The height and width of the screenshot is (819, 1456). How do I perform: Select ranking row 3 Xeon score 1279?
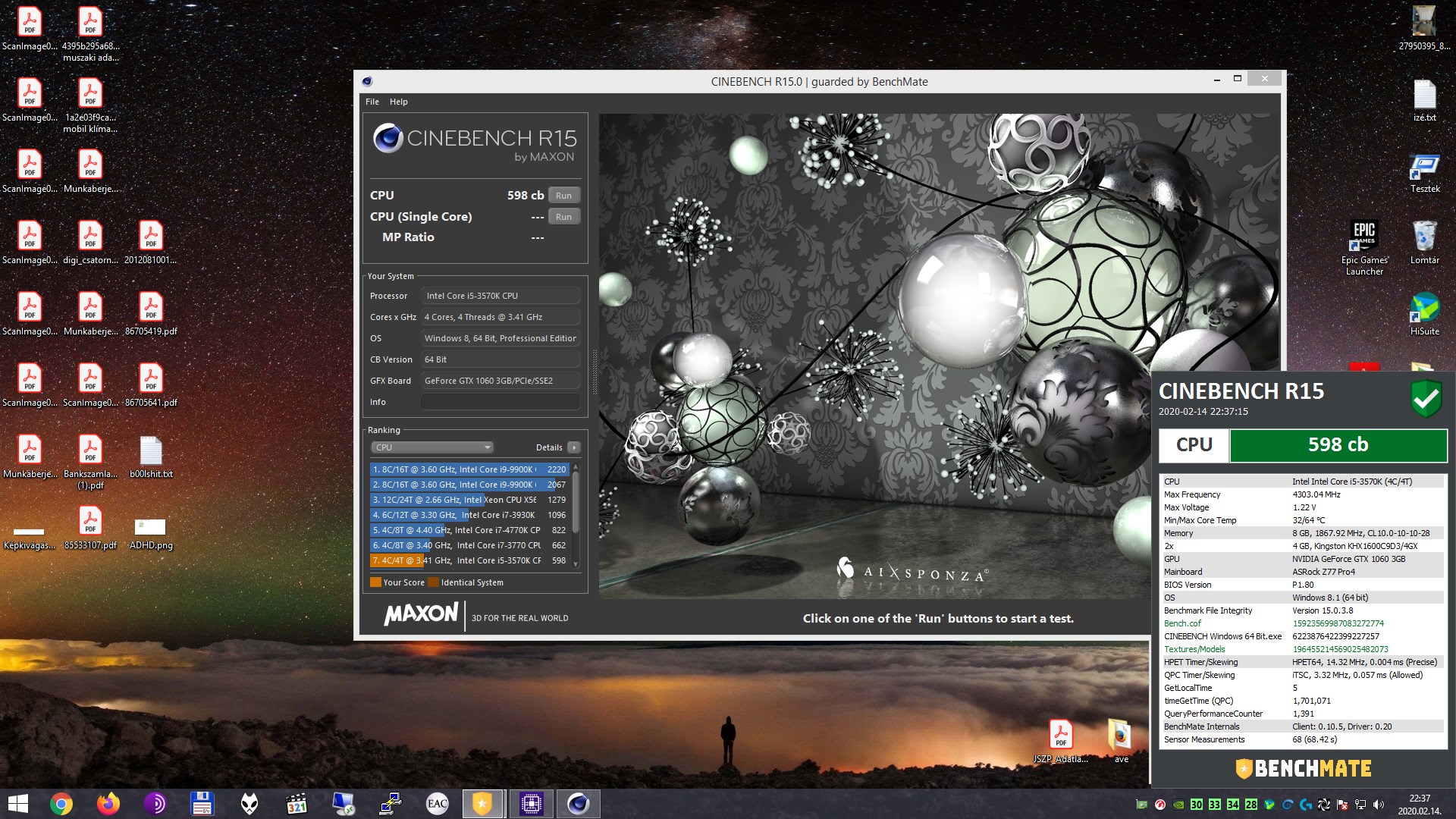pyautogui.click(x=469, y=500)
